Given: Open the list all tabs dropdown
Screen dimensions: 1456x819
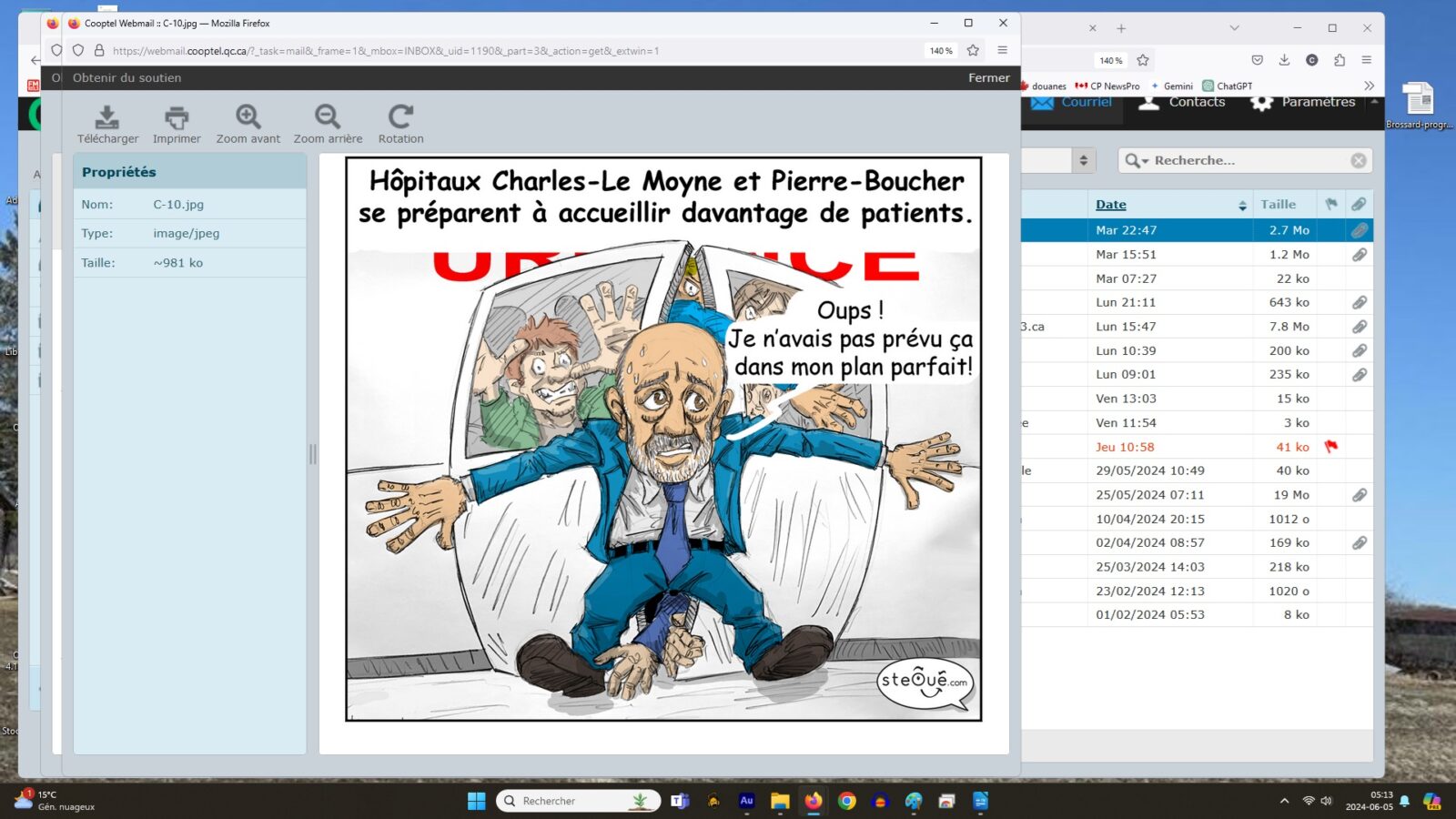Looking at the screenshot, I should coord(1234,28).
